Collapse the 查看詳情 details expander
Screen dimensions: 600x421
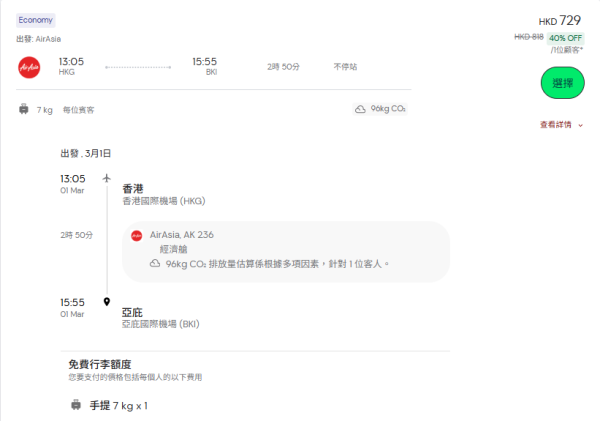tap(560, 125)
